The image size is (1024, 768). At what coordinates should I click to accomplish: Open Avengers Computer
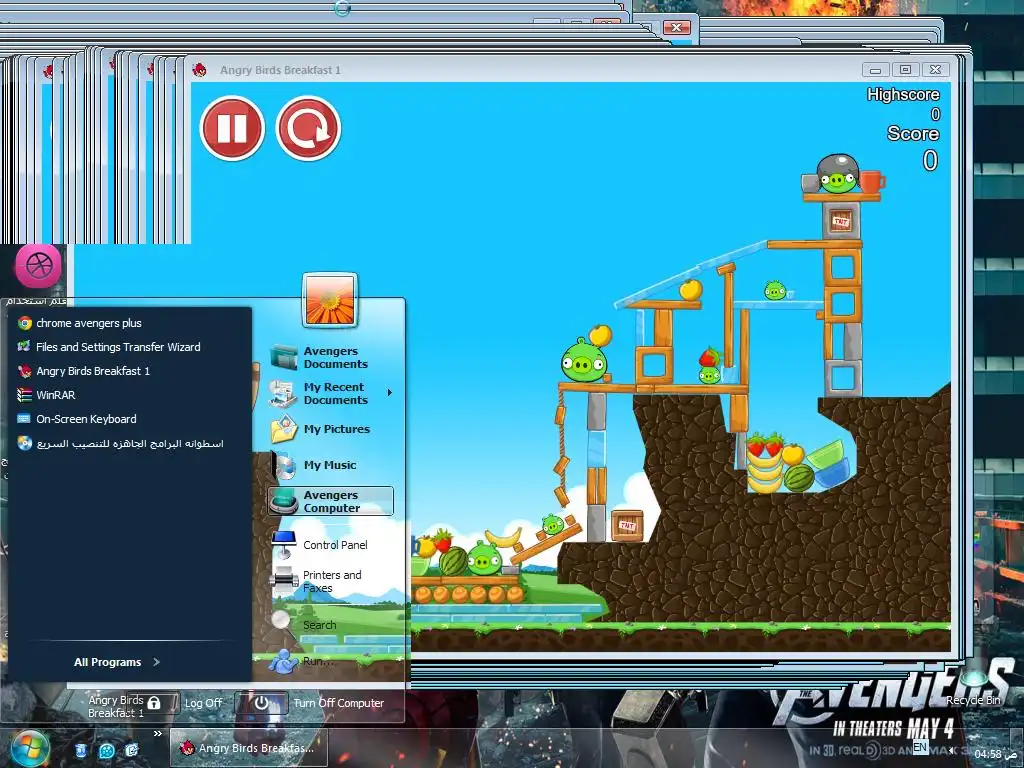[x=330, y=501]
